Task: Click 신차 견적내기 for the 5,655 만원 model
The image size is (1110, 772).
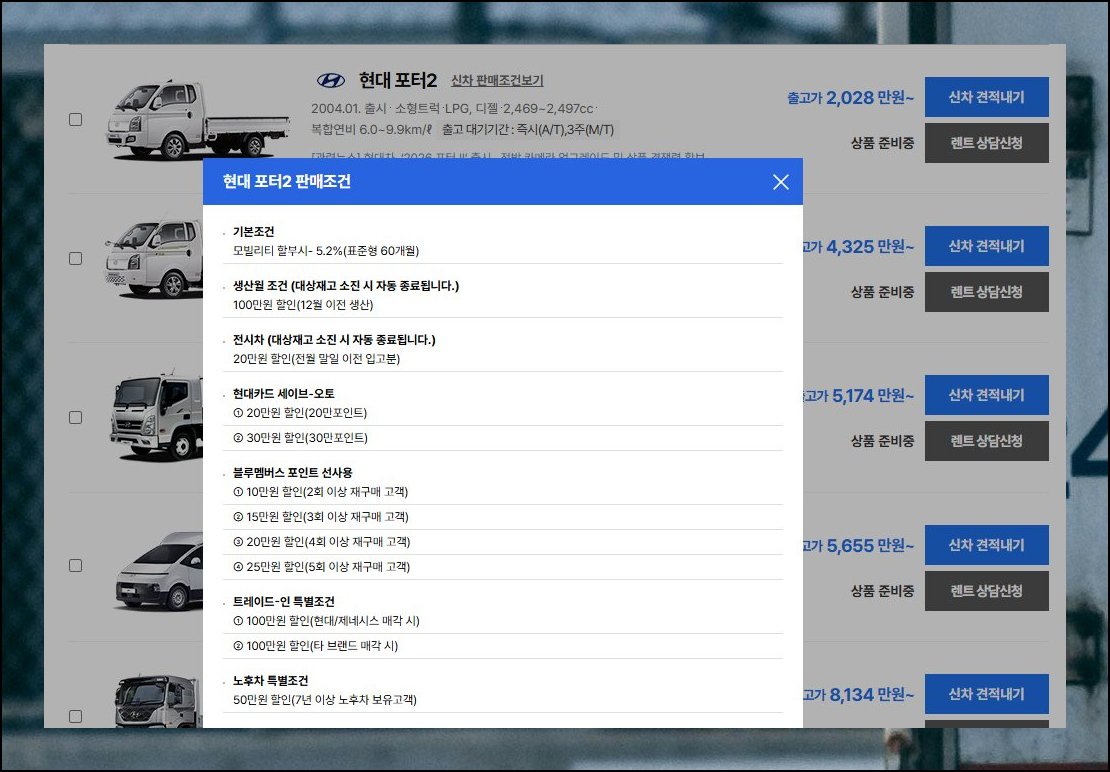Action: click(x=986, y=545)
